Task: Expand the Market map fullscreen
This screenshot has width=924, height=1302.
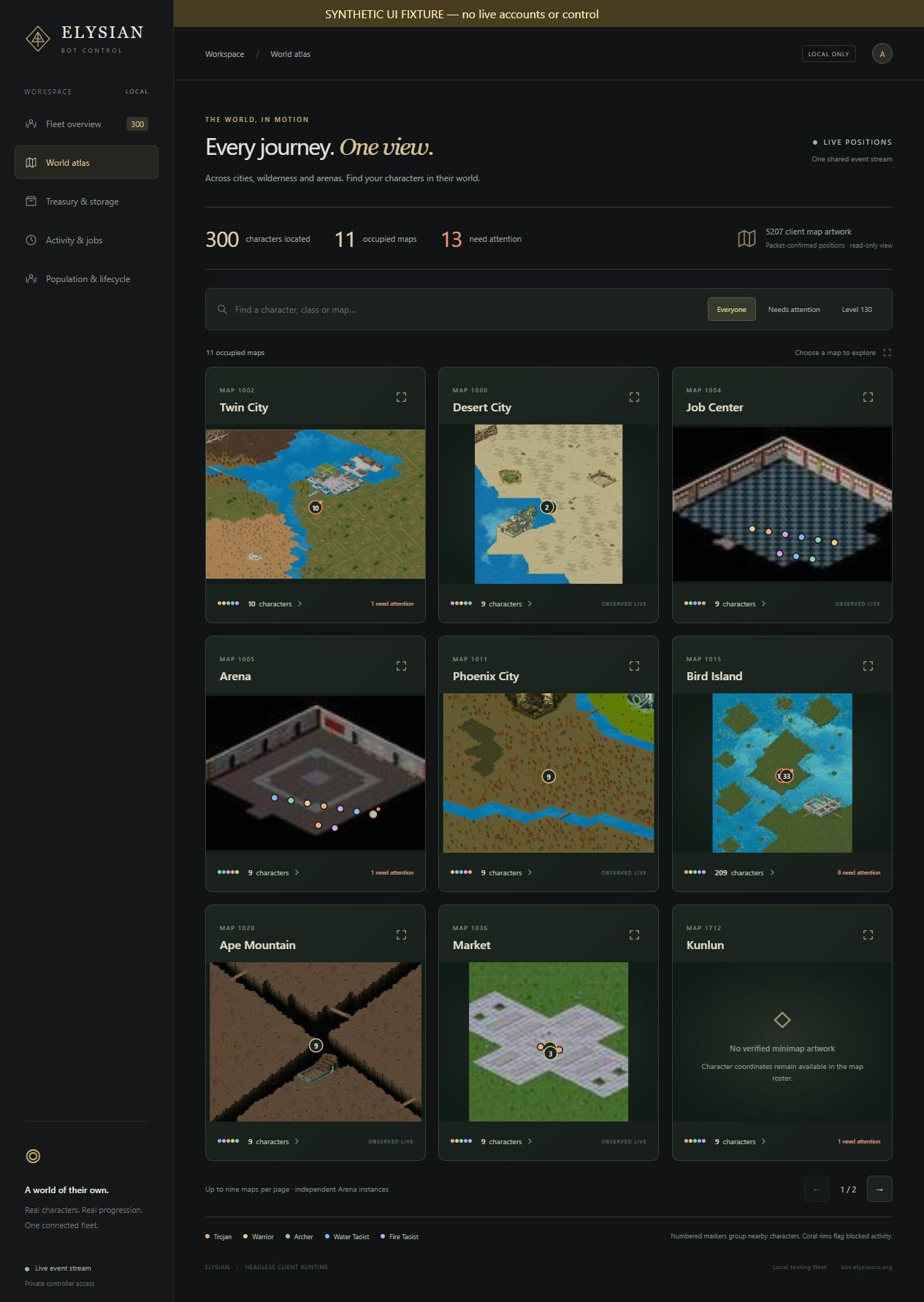Action: 634,934
